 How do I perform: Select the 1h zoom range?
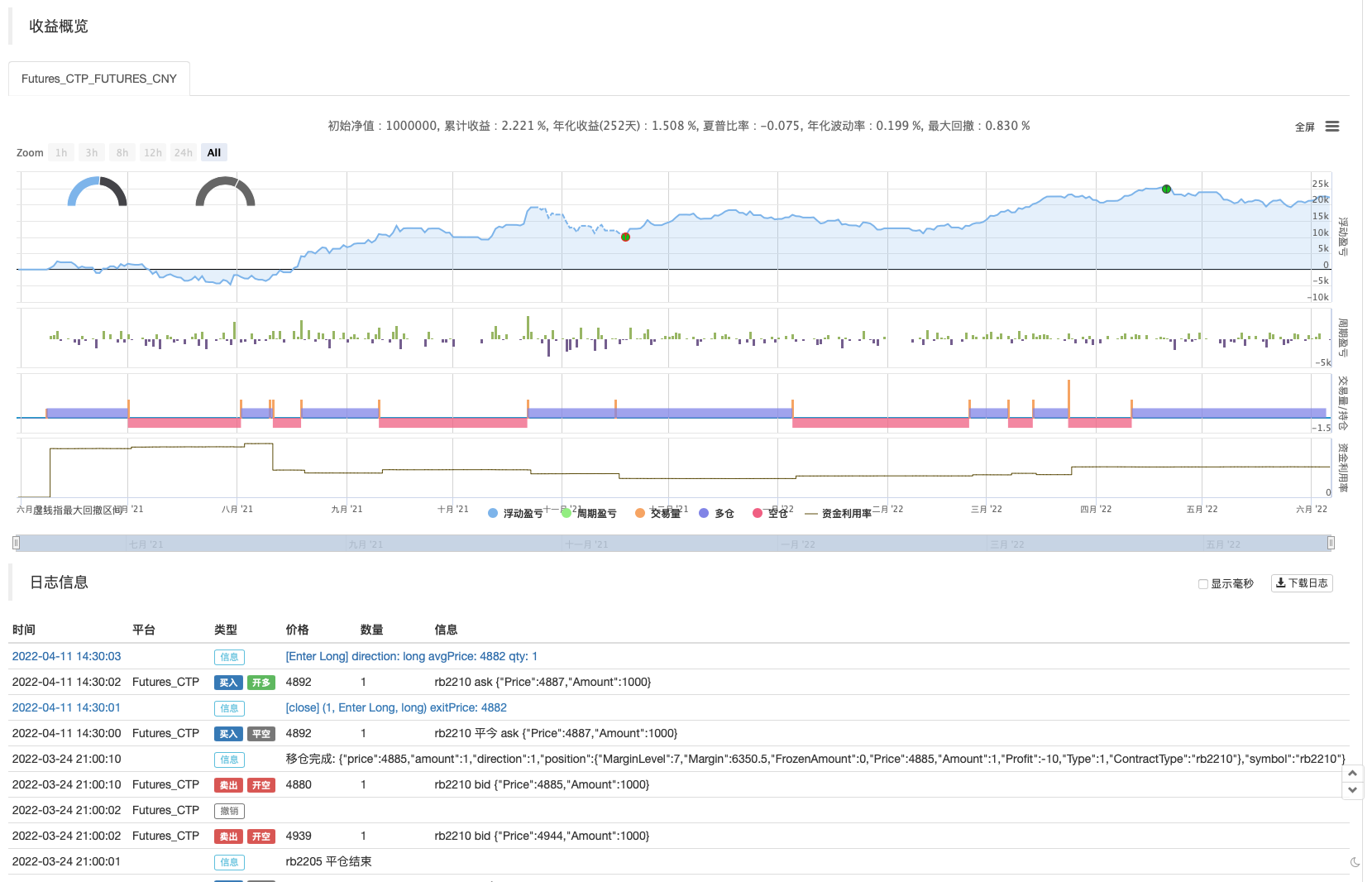tap(61, 152)
